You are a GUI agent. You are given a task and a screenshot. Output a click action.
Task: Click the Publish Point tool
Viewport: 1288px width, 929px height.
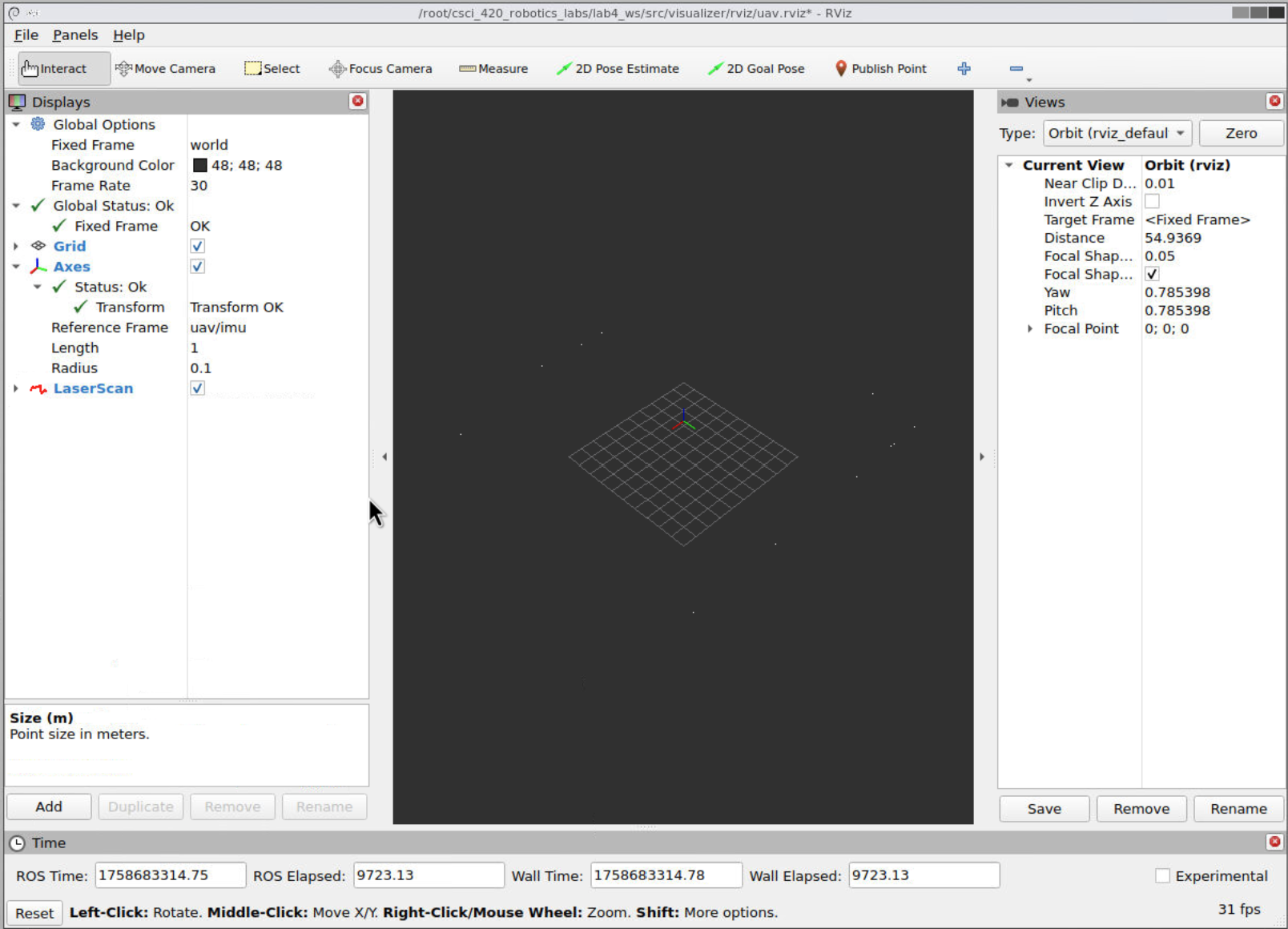tap(880, 69)
